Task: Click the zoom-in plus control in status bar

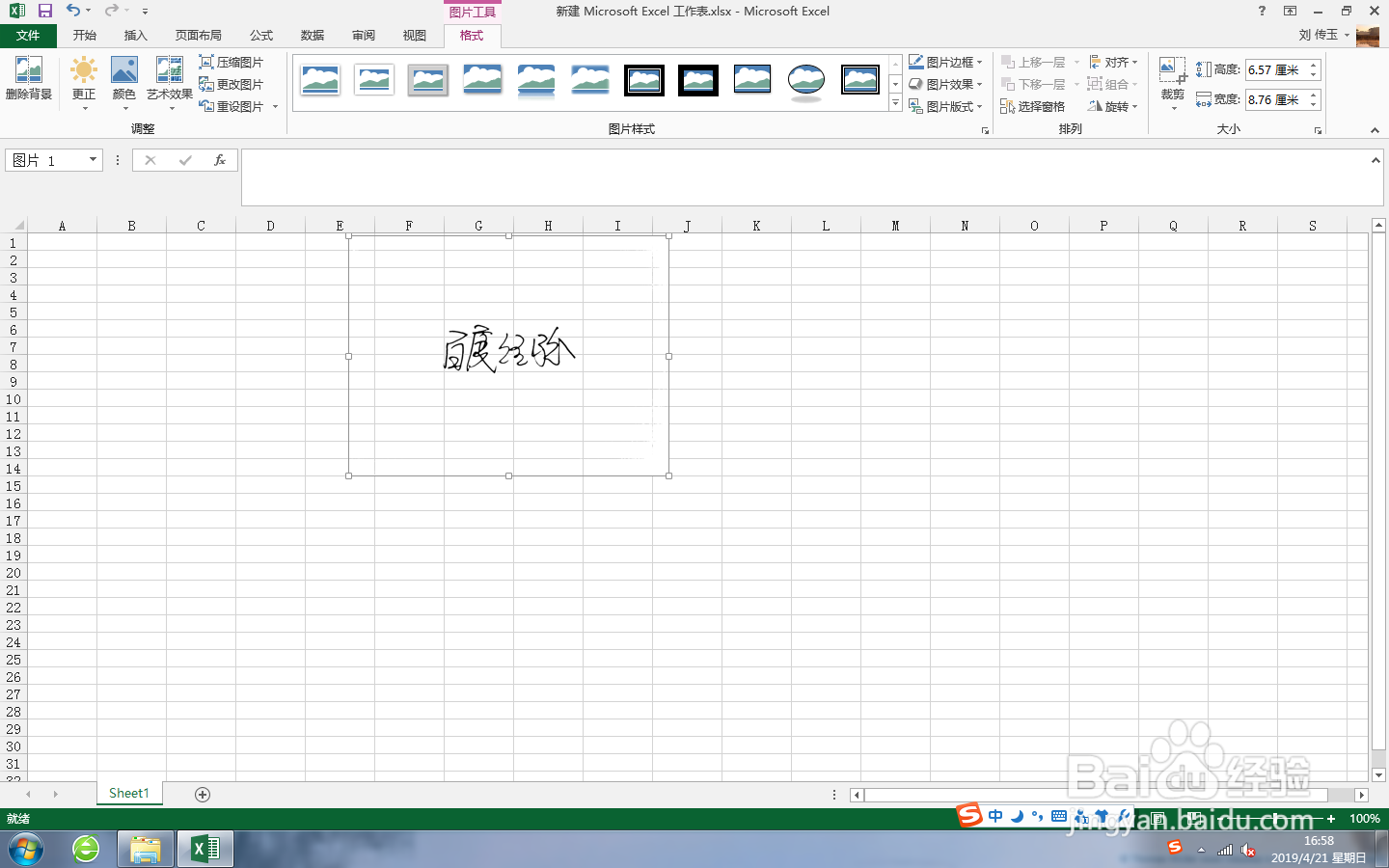Action: [1330, 818]
